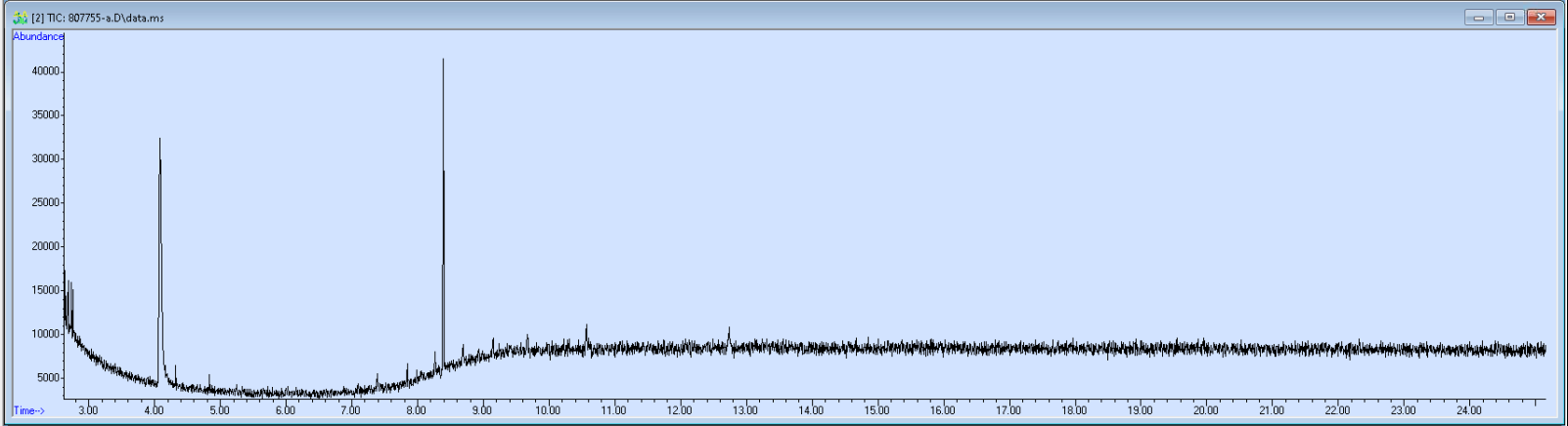Image resolution: width=1568 pixels, height=426 pixels.
Task: Click the window title '[2] TIC: 807755-a.D\data.ms'
Action: (x=98, y=18)
